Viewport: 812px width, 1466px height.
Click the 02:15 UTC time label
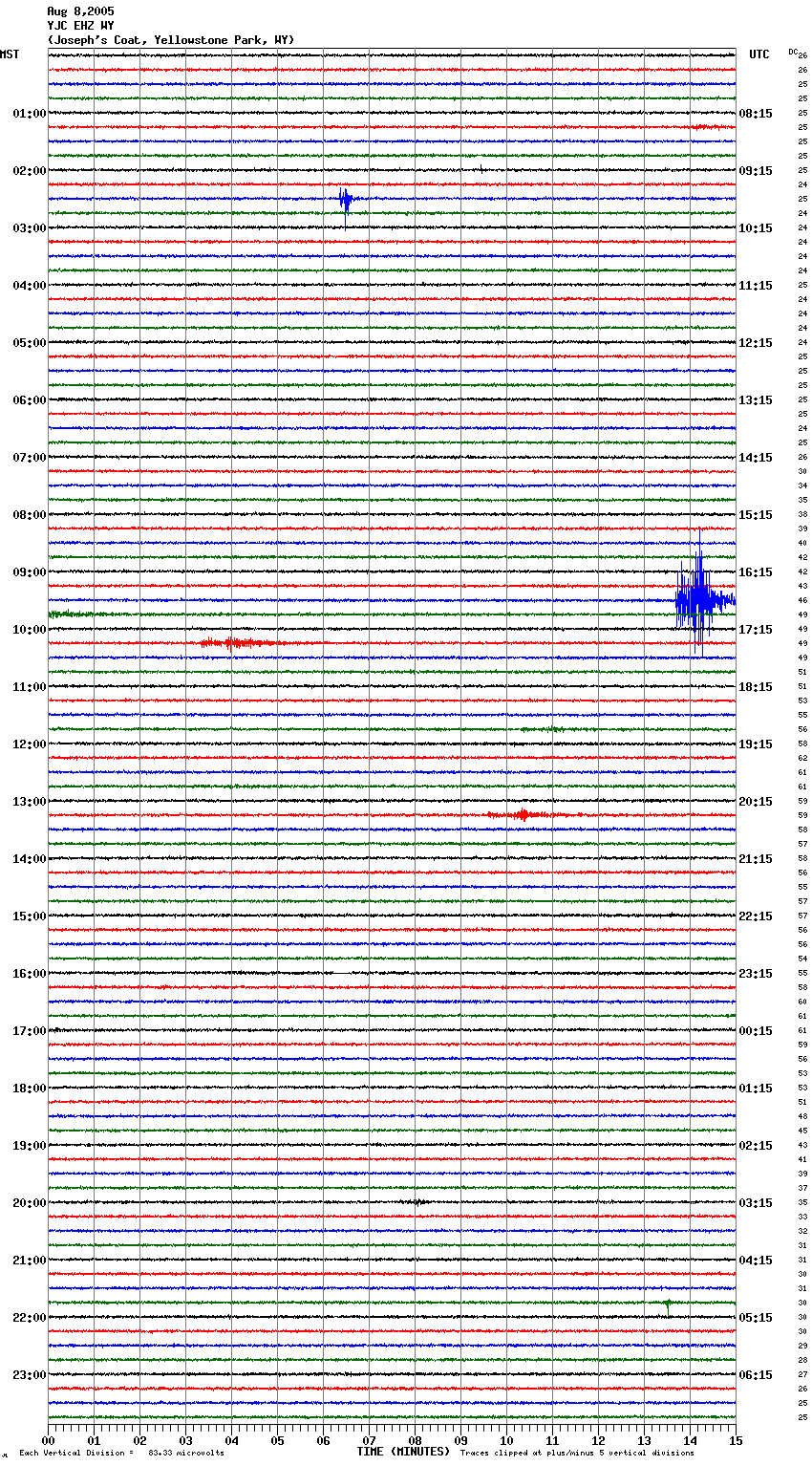(756, 1146)
